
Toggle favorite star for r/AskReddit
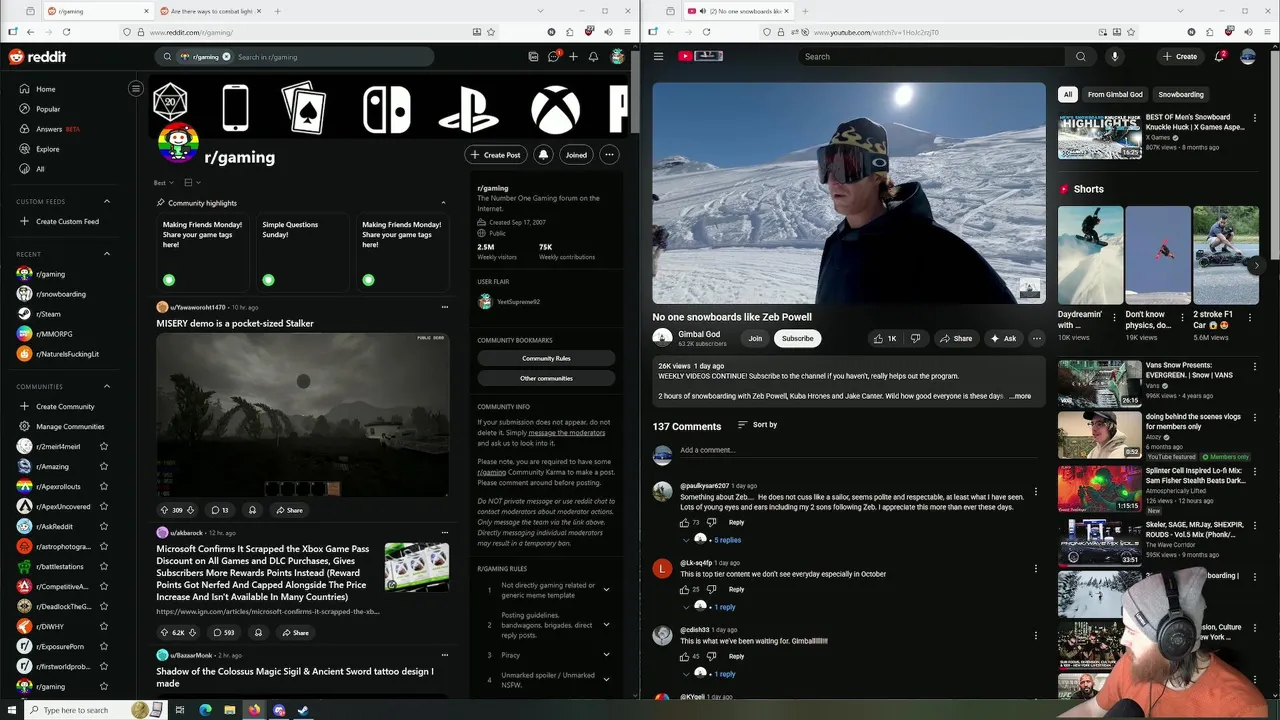point(104,527)
